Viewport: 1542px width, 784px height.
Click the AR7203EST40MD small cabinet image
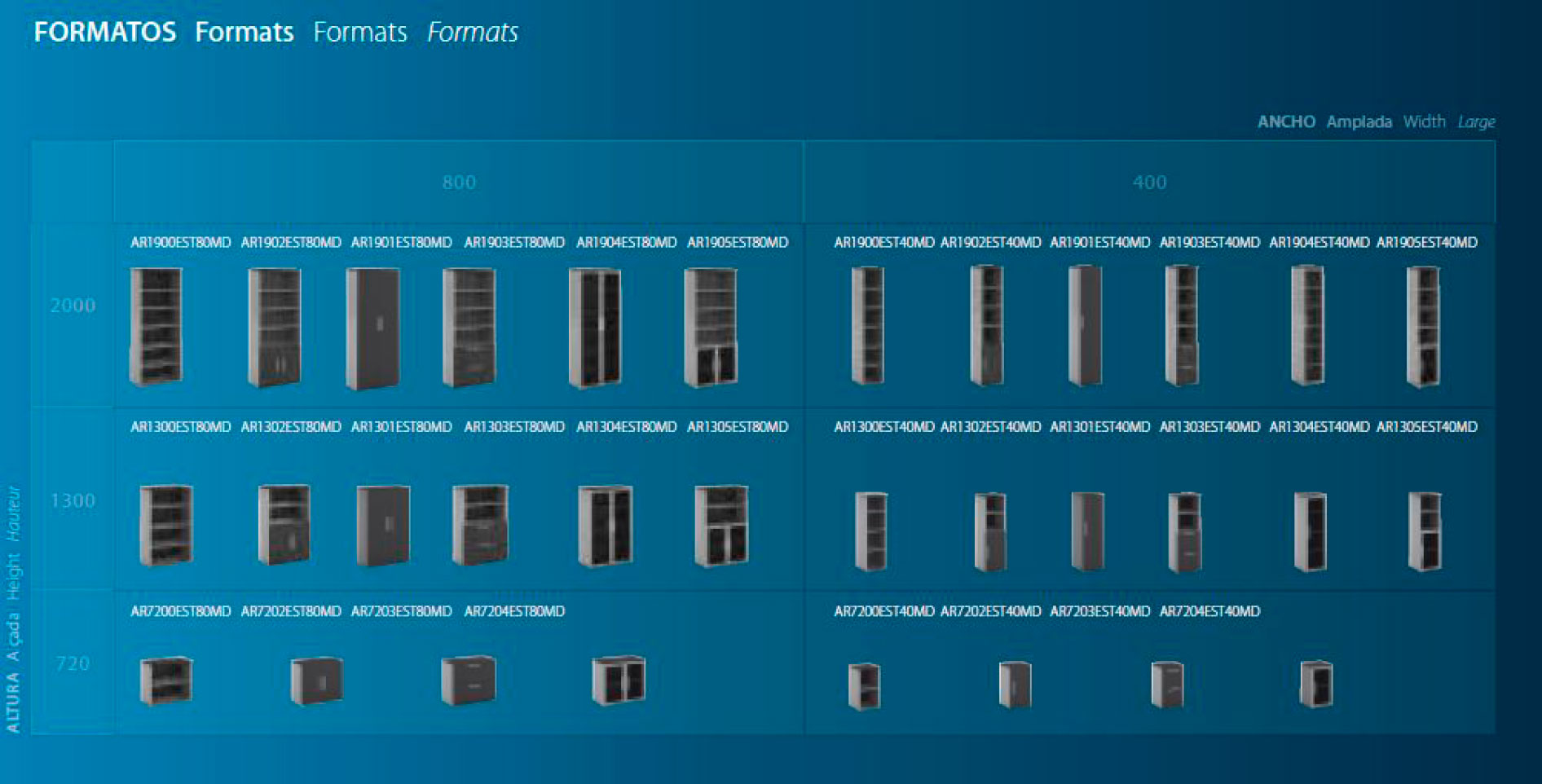point(1167,685)
